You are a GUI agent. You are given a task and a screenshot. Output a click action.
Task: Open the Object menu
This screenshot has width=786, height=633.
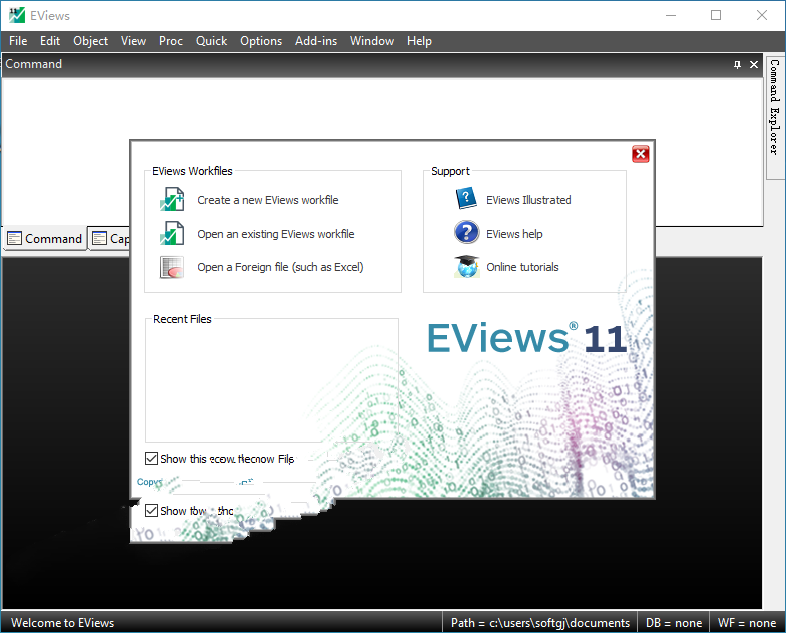click(90, 41)
